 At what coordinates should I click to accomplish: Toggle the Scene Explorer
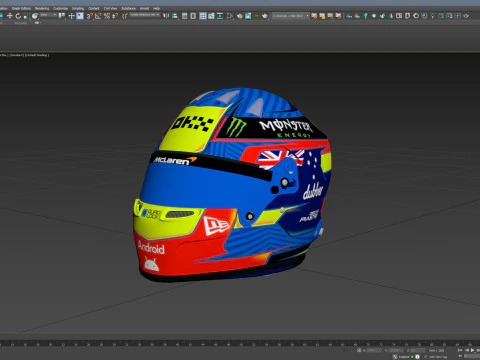coord(185,16)
